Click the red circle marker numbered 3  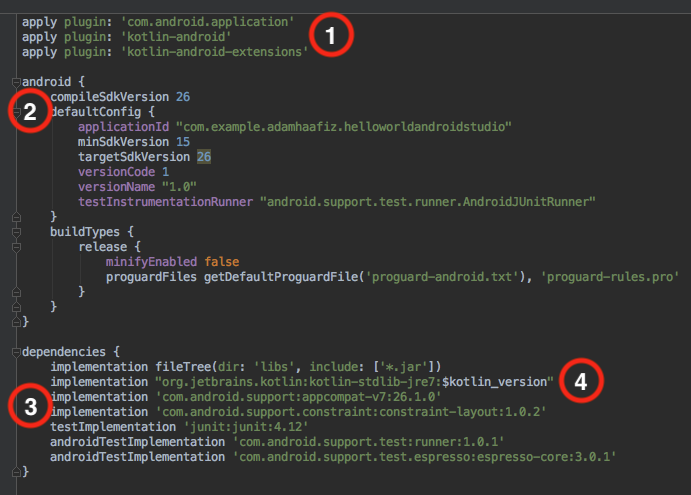(x=30, y=406)
